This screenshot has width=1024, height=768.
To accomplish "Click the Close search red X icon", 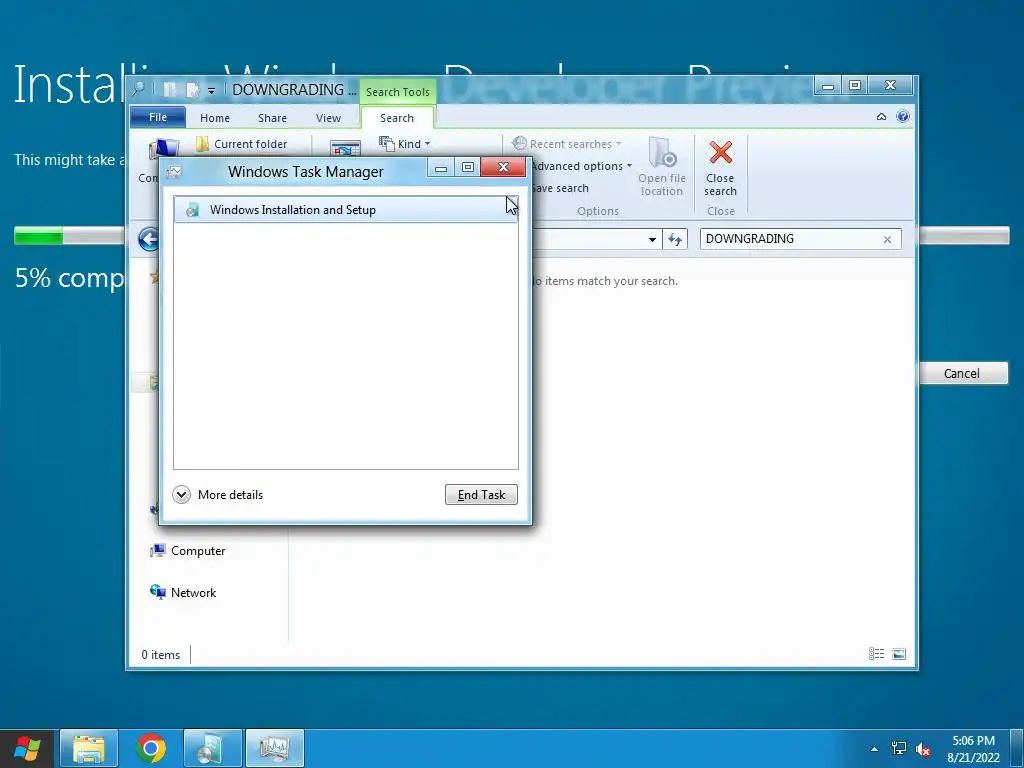I will (720, 152).
